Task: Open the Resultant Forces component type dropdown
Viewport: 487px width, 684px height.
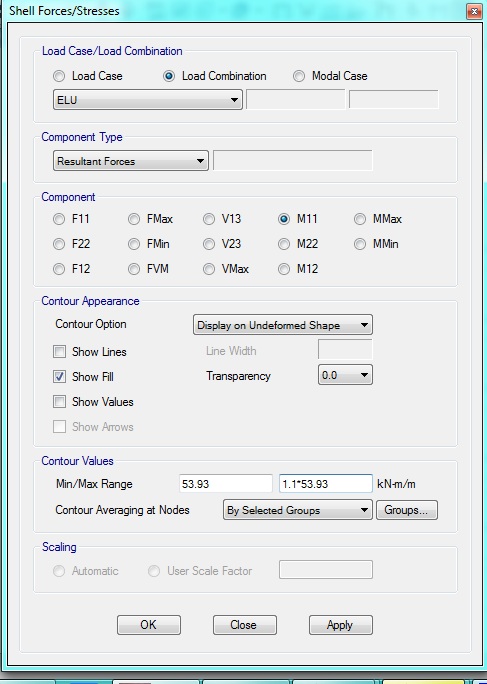Action: pos(130,161)
